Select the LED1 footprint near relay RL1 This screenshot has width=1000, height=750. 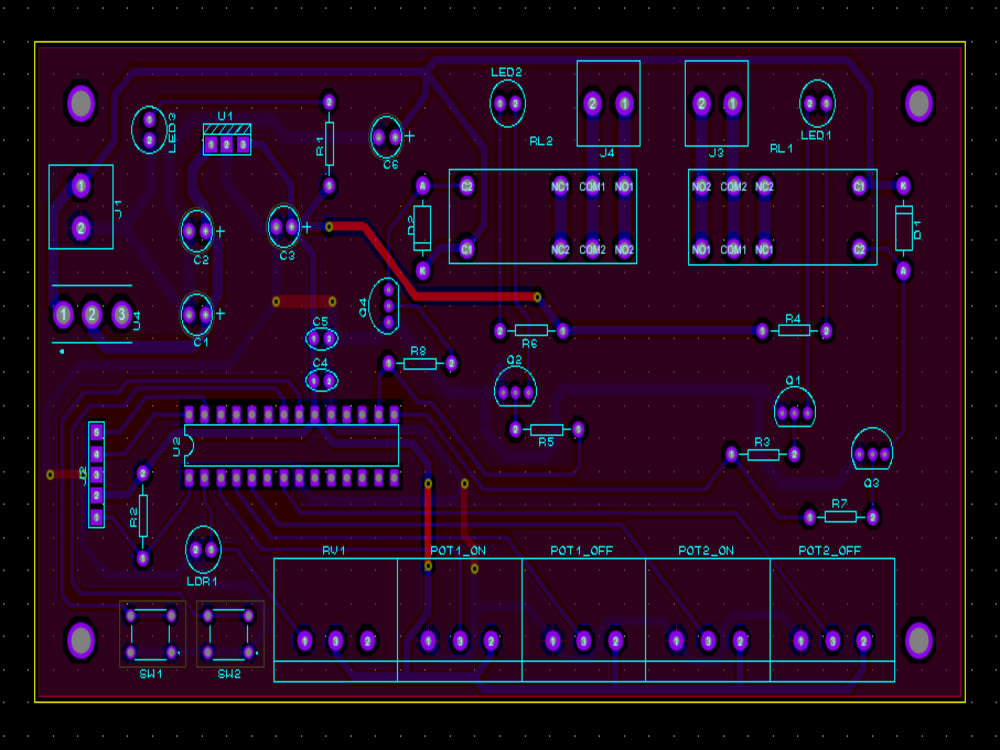pos(815,103)
